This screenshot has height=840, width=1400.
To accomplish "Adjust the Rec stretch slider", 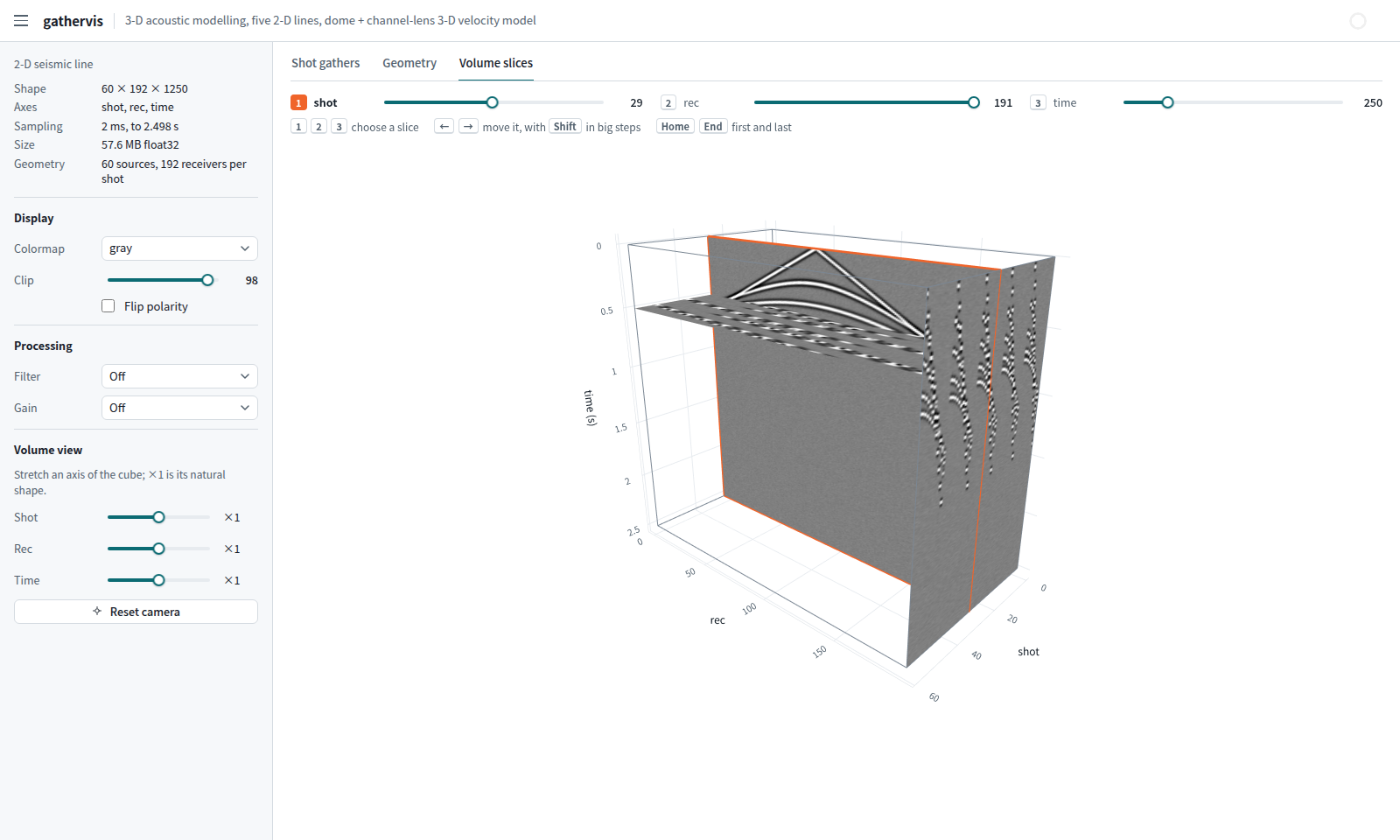I will coord(159,549).
